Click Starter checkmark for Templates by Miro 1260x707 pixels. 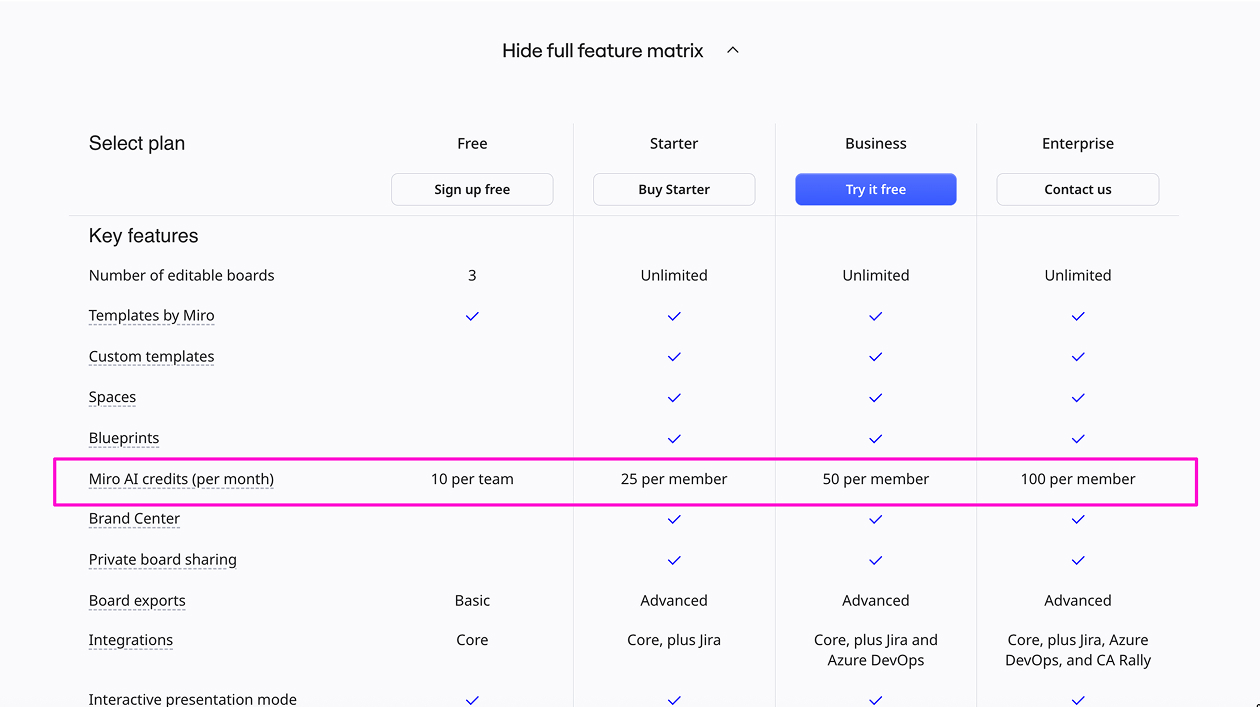pyautogui.click(x=674, y=316)
